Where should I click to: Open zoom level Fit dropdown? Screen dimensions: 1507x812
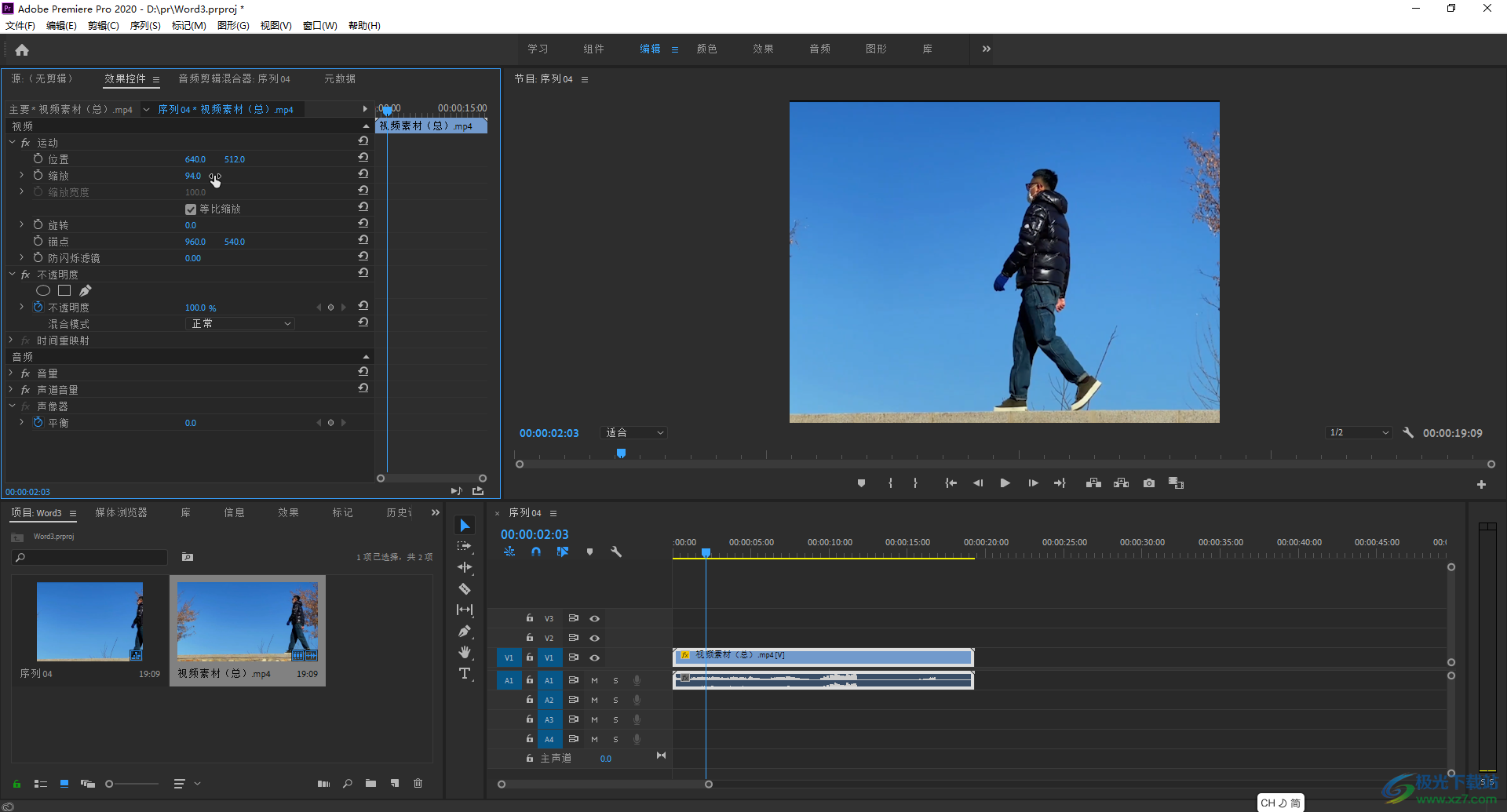click(x=634, y=432)
